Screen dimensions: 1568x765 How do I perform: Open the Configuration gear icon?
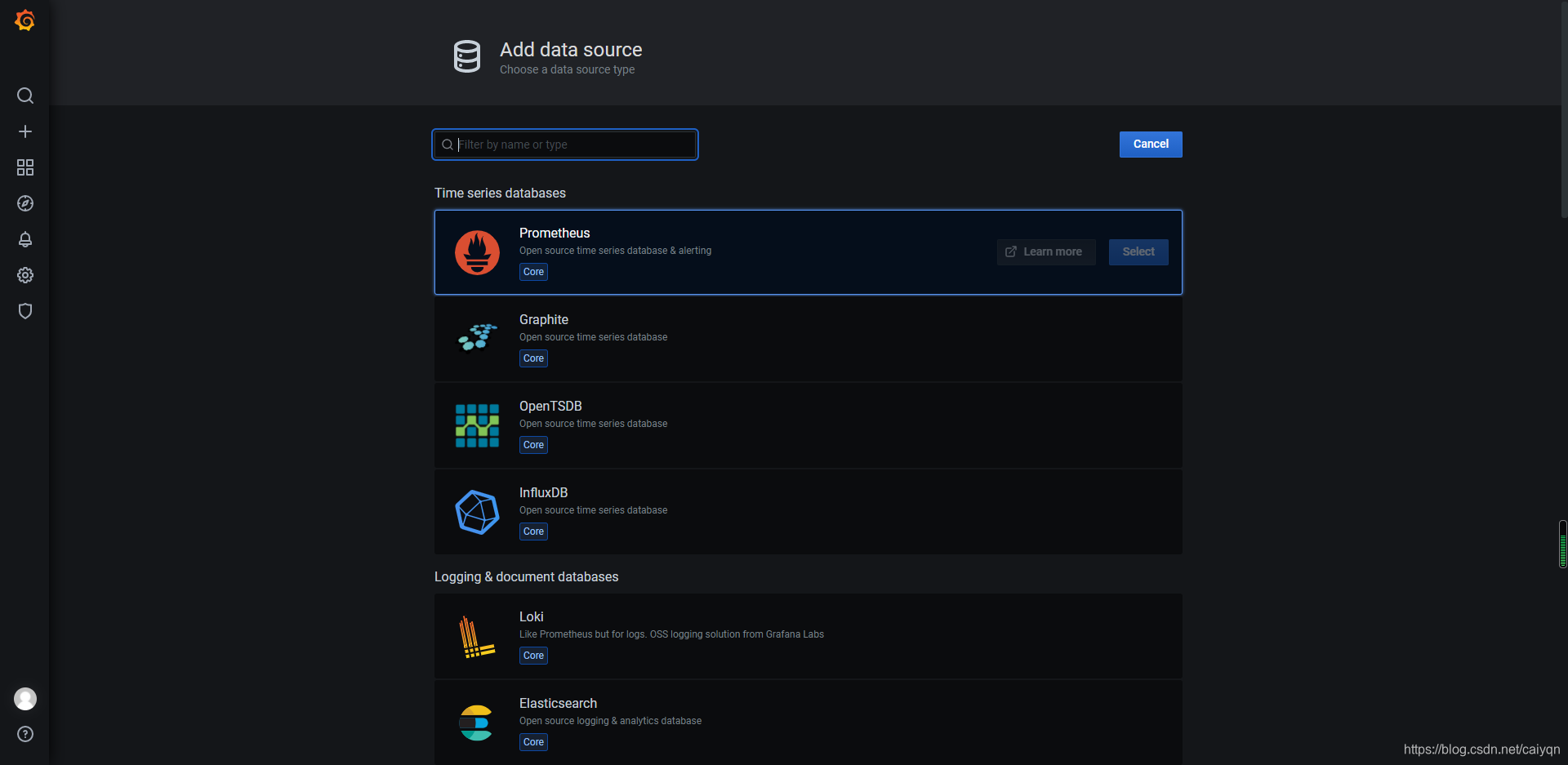coord(25,275)
